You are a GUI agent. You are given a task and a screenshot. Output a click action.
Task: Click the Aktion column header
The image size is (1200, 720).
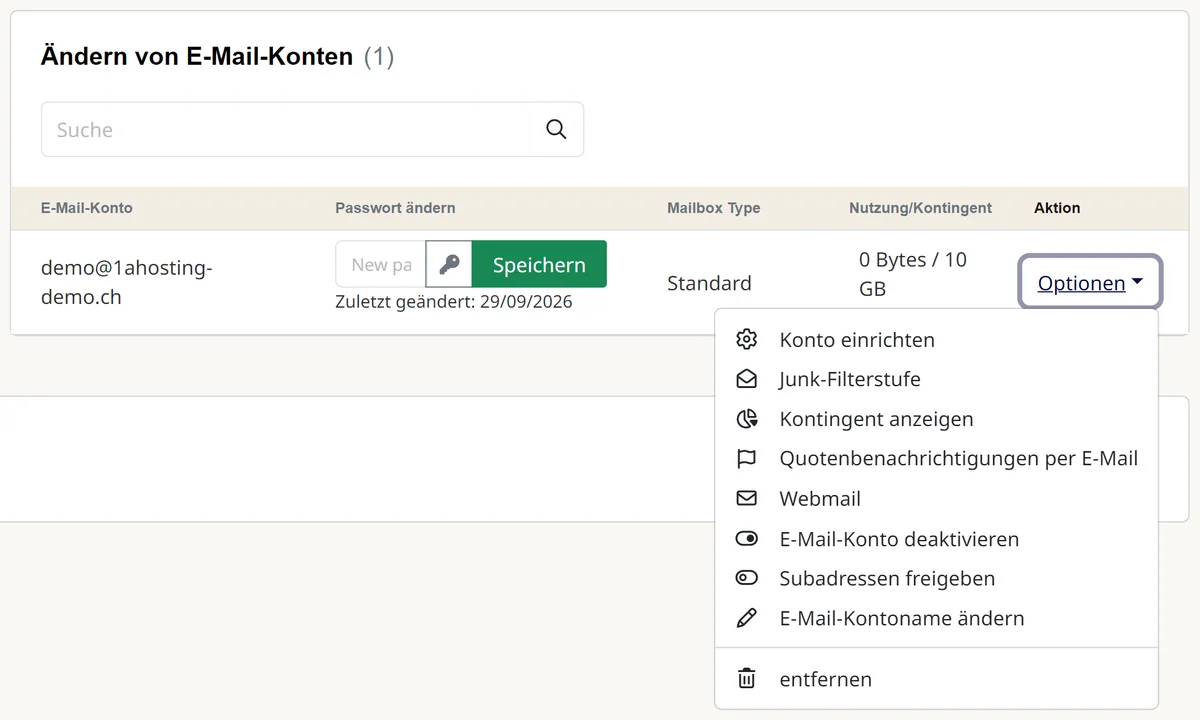[x=1057, y=208]
